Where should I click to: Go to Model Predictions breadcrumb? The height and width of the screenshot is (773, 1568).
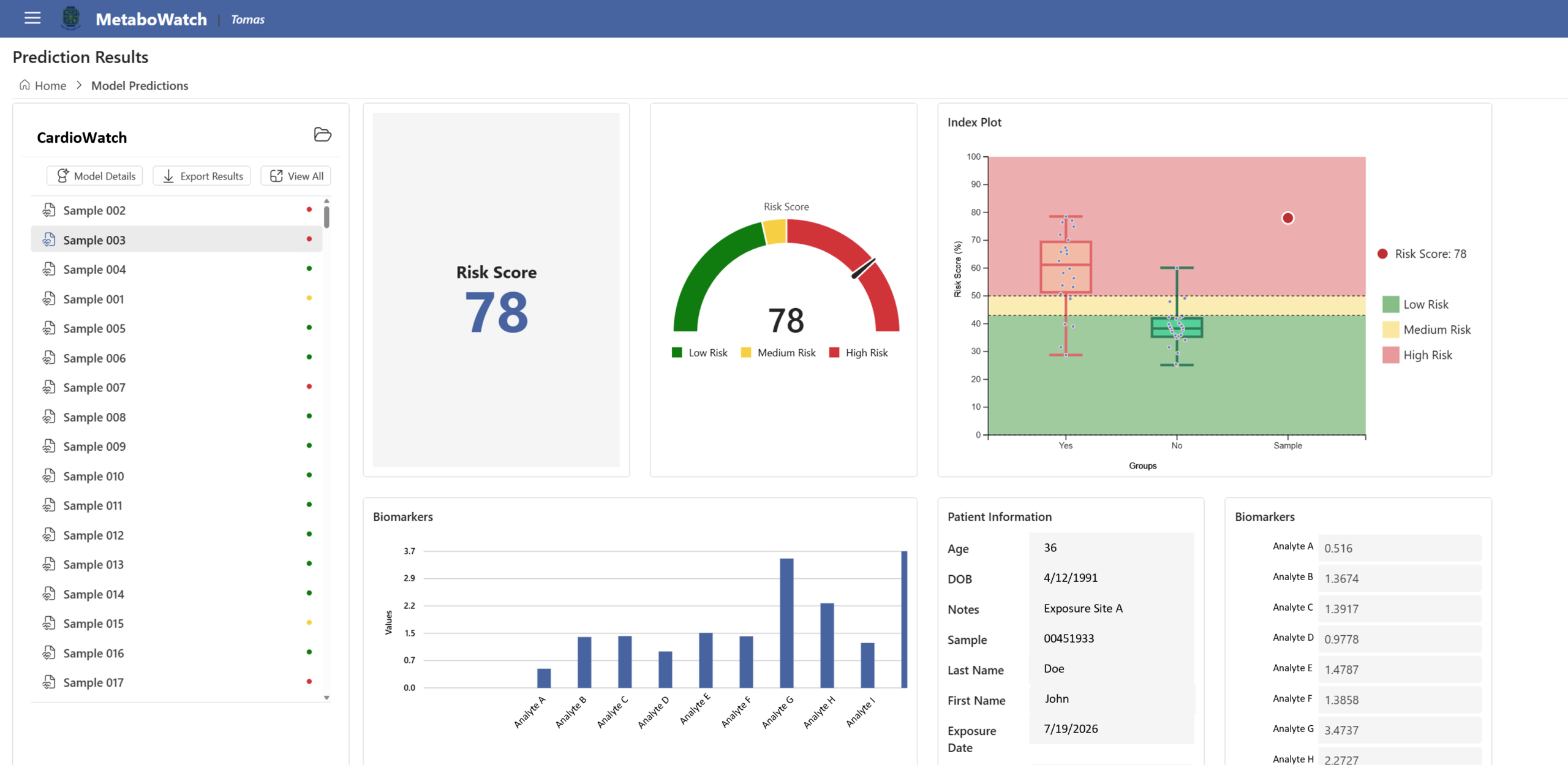[x=140, y=85]
